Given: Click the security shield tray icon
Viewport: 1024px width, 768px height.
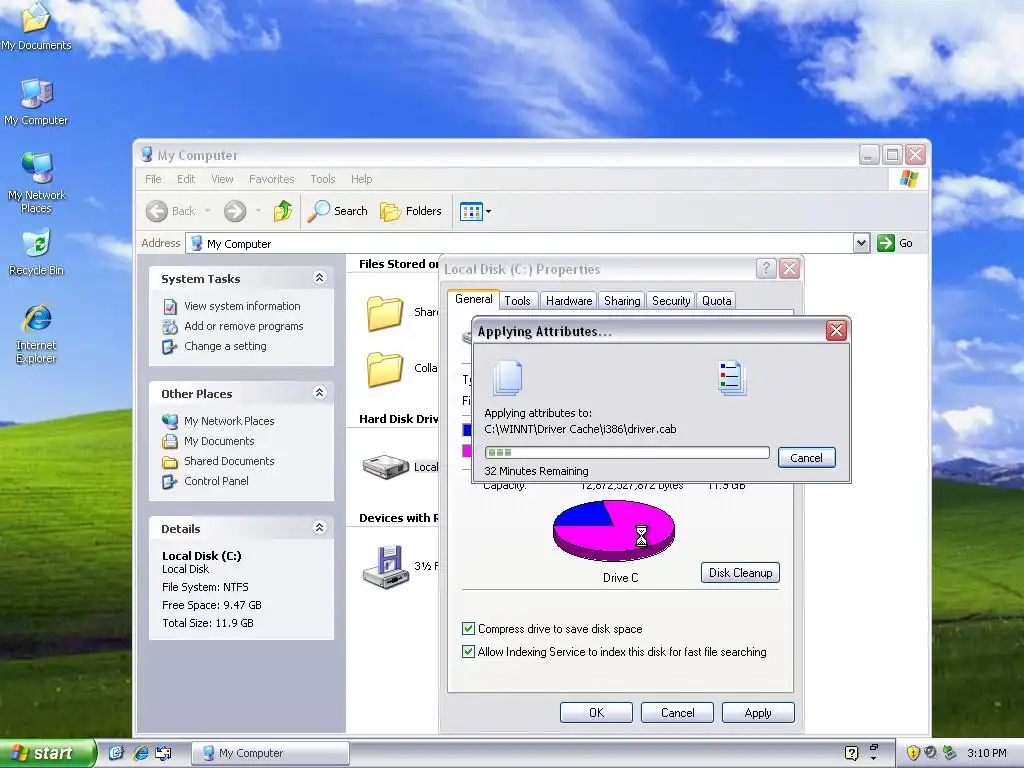Looking at the screenshot, I should coord(913,753).
